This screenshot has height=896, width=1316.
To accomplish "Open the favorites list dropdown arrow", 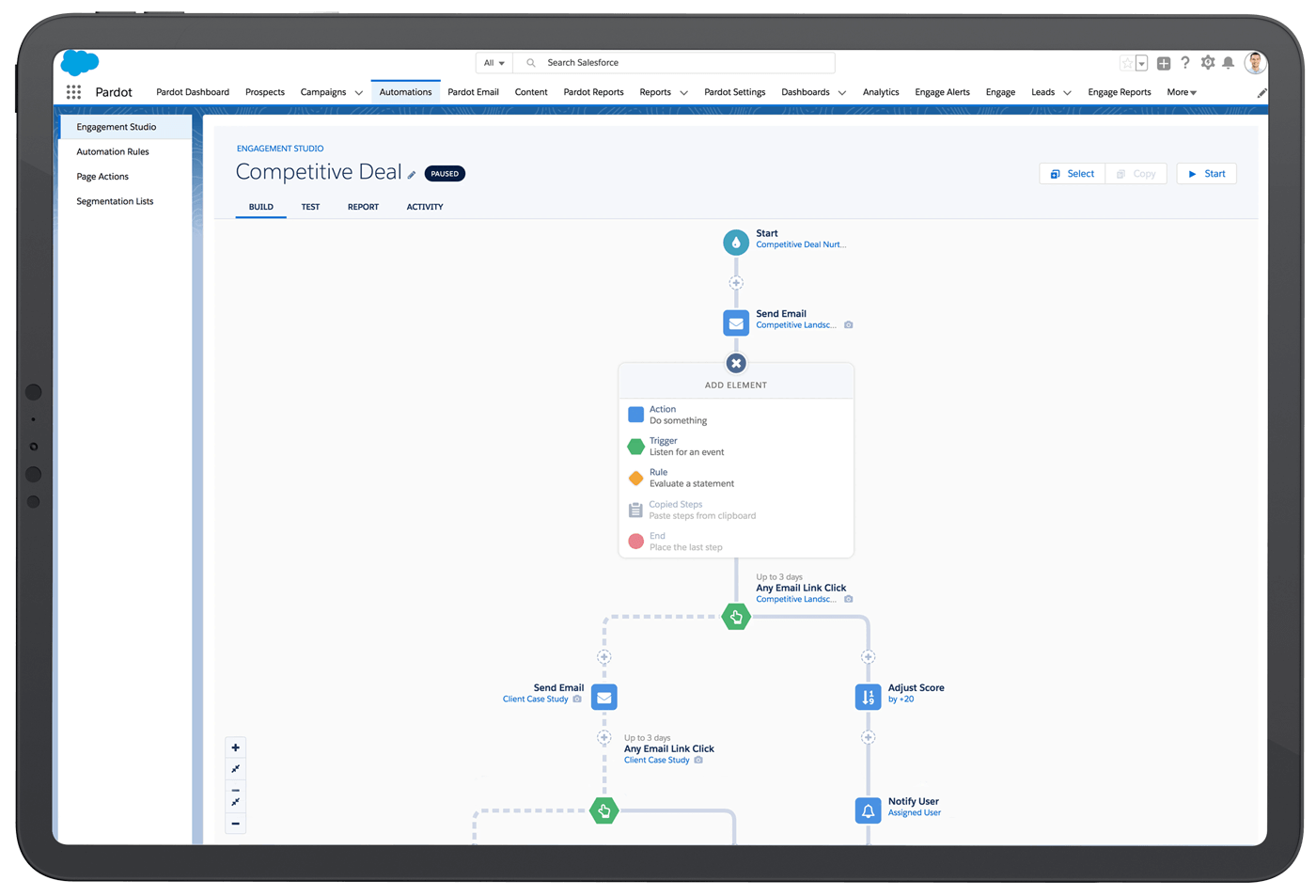I will coord(1141,63).
